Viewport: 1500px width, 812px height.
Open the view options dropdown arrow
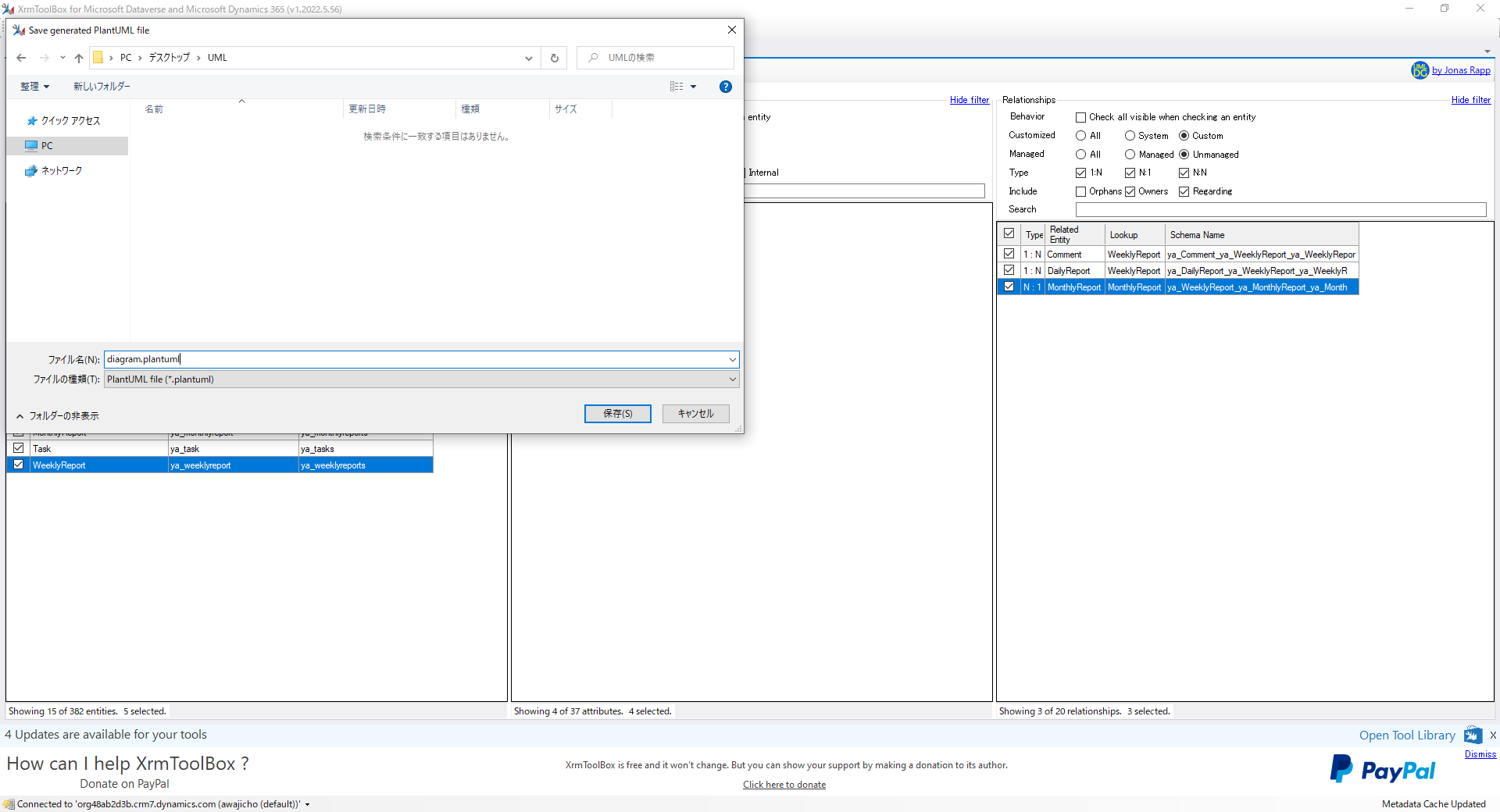[693, 87]
